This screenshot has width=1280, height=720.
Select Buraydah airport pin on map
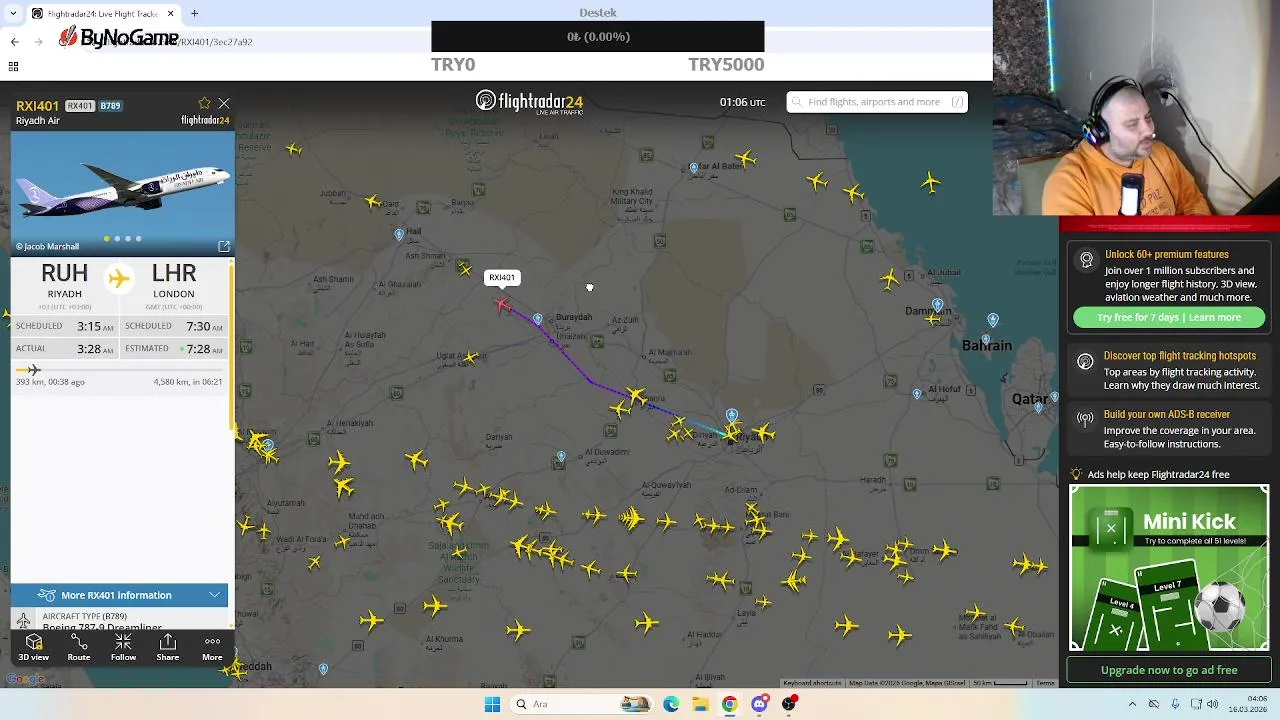(538, 320)
